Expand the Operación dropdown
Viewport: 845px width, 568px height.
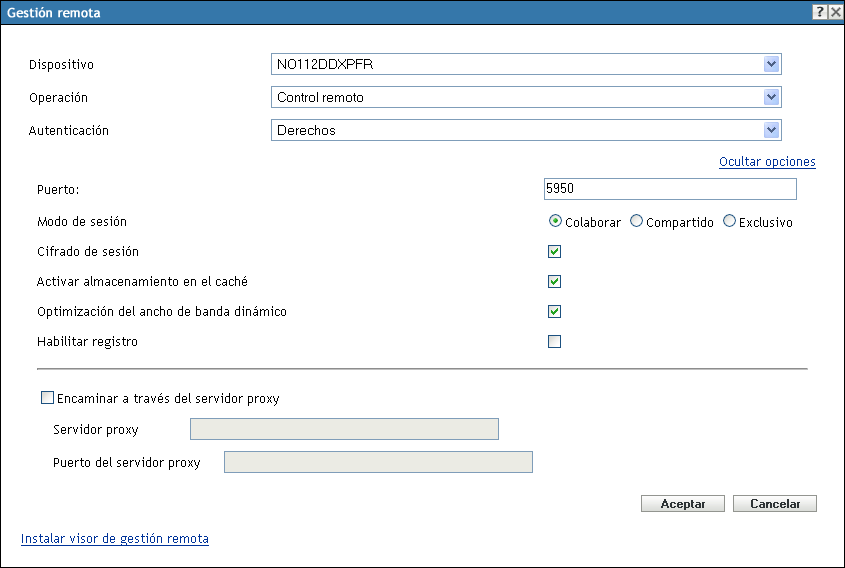coord(771,97)
